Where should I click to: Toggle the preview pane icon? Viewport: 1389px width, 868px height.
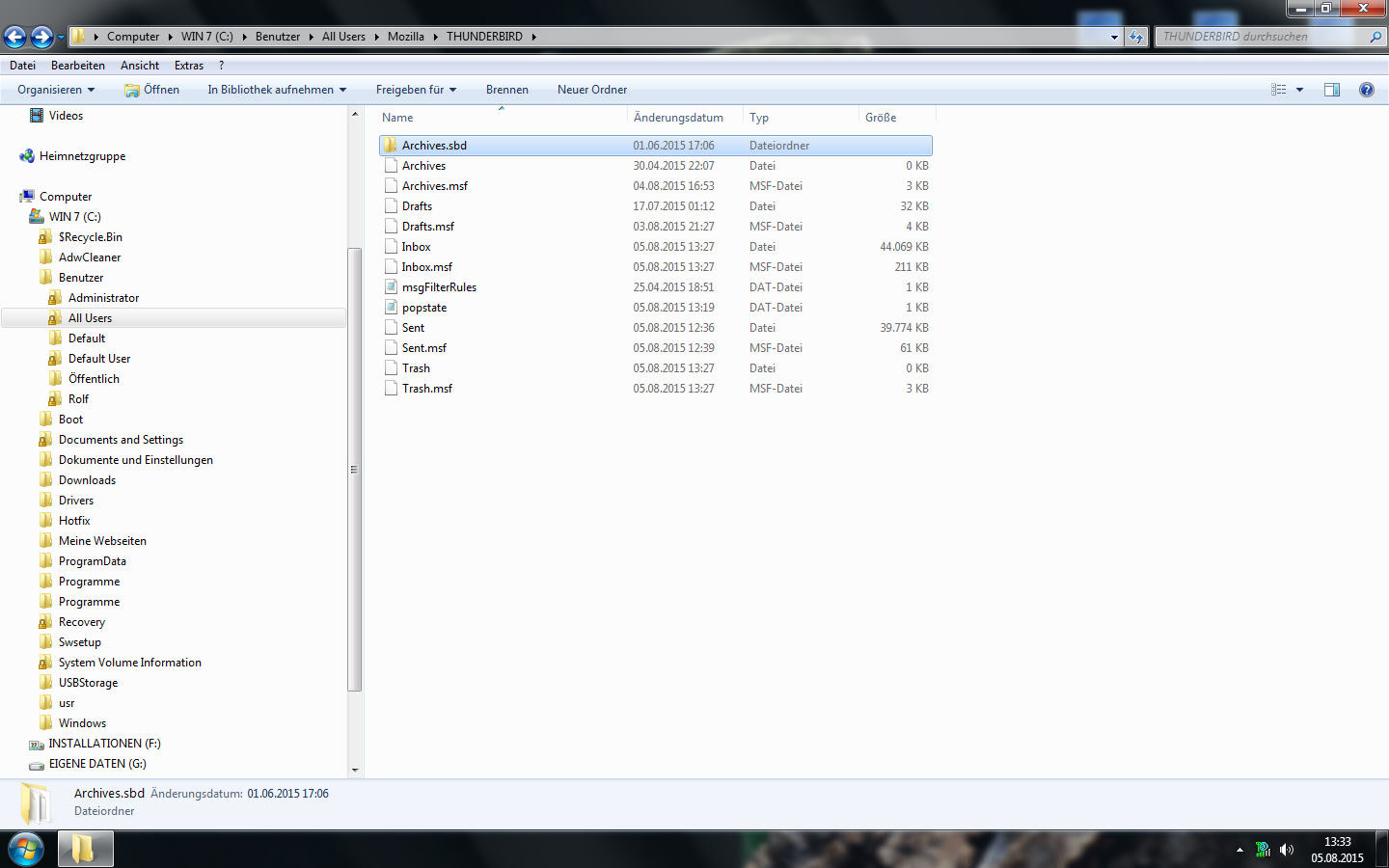click(x=1332, y=90)
